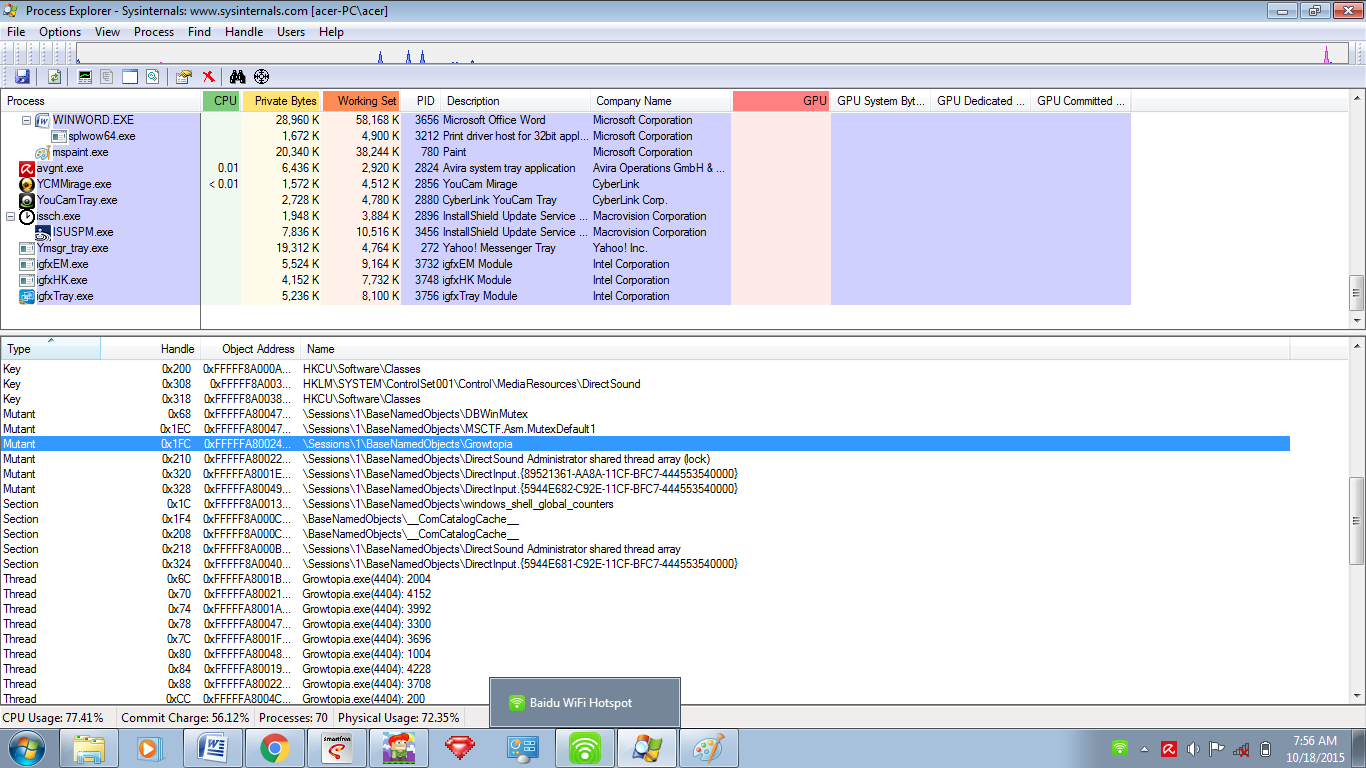This screenshot has height=768, width=1366.
Task: Click the process list vertical scrollbar thumb
Action: coord(1357,293)
